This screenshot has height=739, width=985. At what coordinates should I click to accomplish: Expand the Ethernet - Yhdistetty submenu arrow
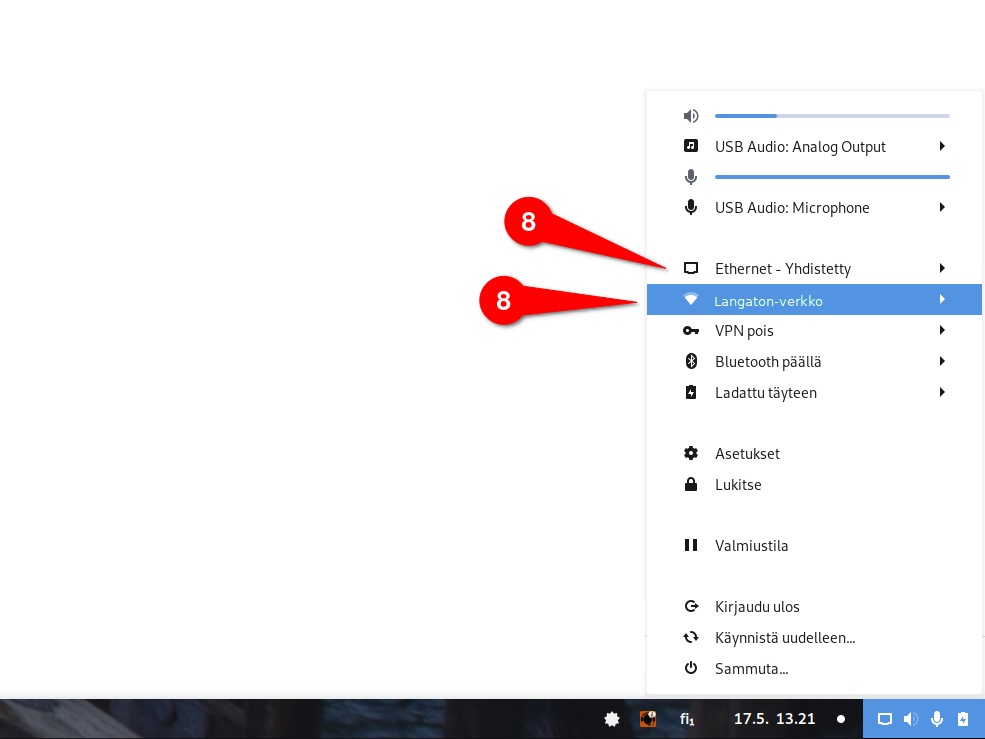(942, 268)
